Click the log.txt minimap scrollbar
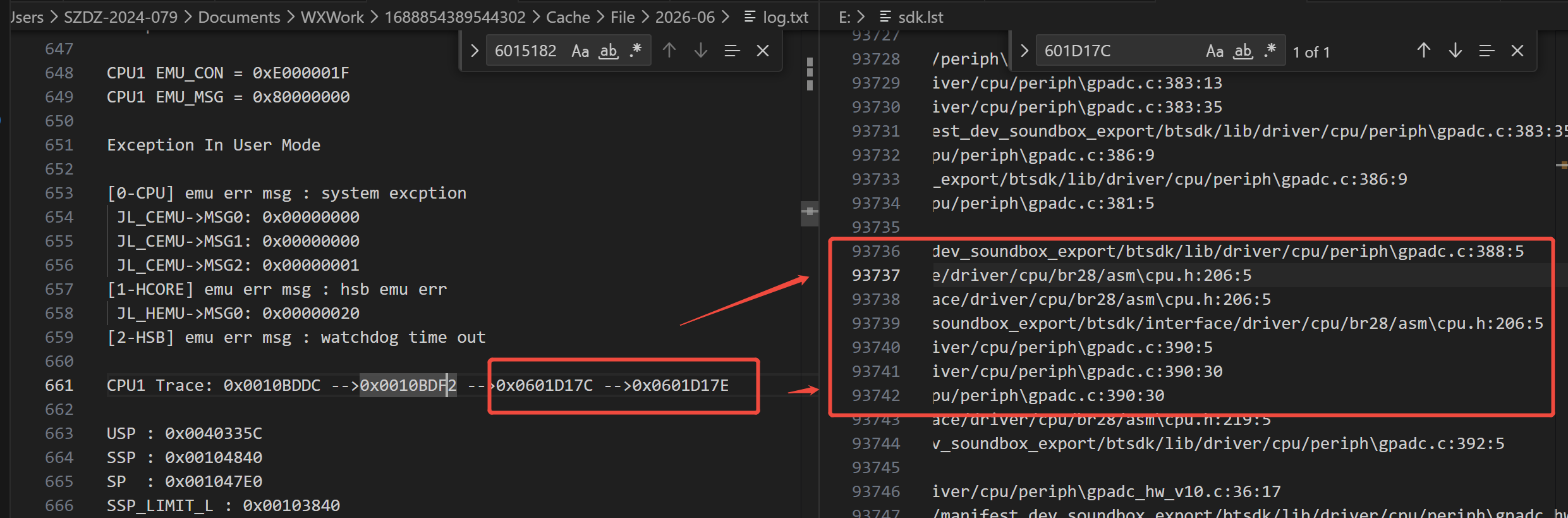1568x518 pixels. point(810,213)
